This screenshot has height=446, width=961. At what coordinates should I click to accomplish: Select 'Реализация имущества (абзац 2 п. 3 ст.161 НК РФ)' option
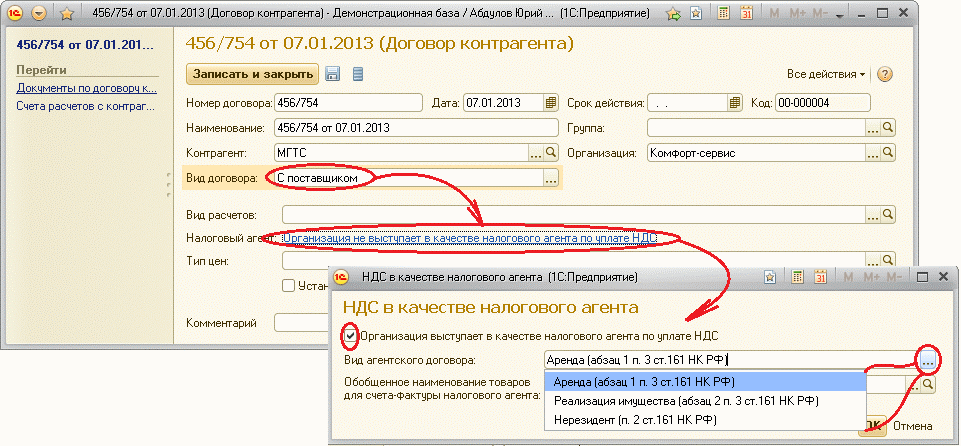click(705, 401)
